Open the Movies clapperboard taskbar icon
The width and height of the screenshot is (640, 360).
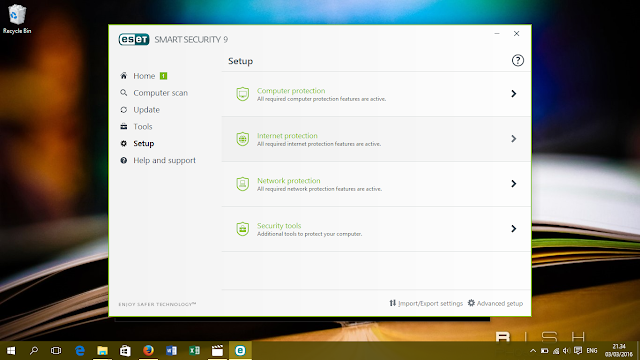coord(217,351)
